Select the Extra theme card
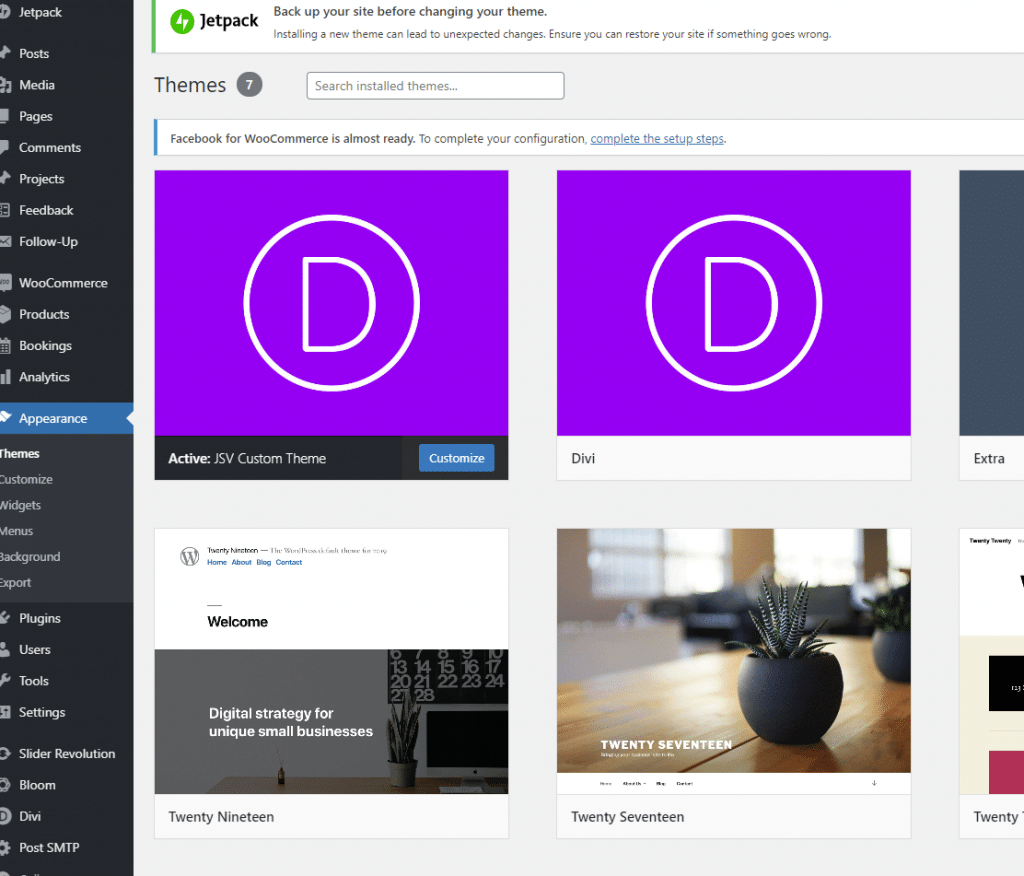The height and width of the screenshot is (876, 1024). [991, 325]
